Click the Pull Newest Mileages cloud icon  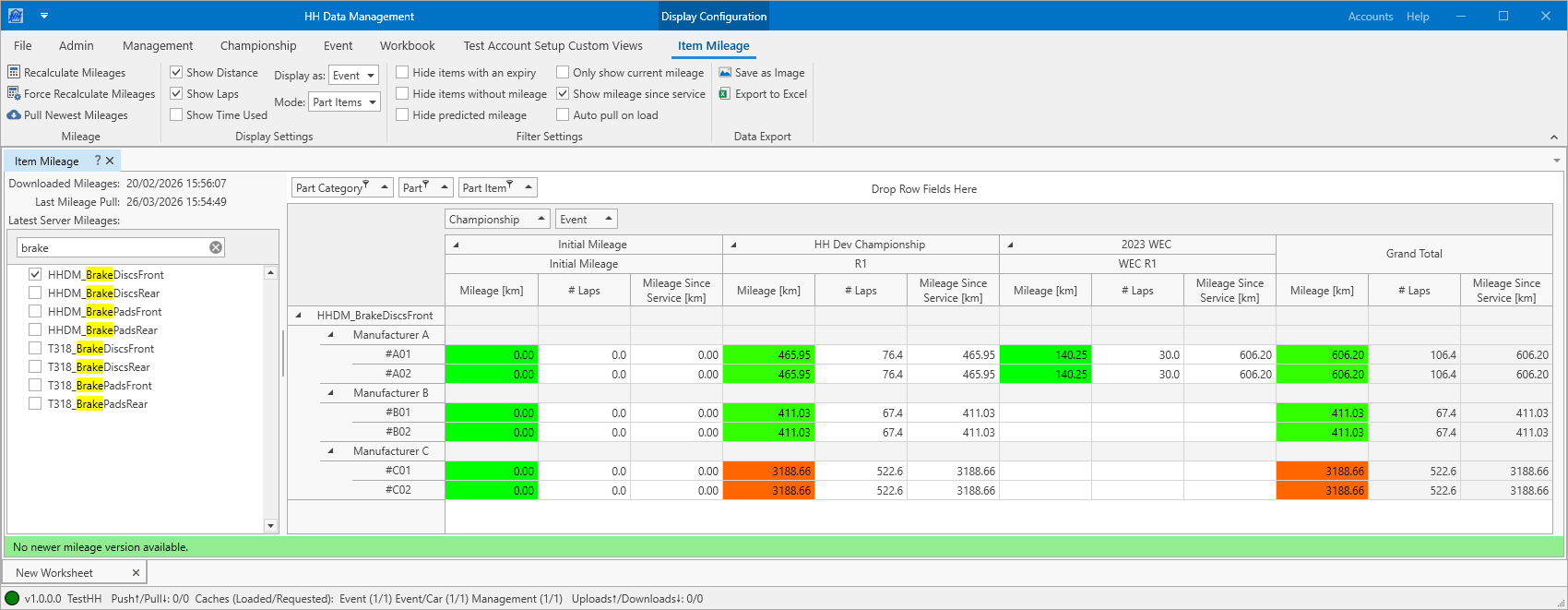(x=14, y=115)
